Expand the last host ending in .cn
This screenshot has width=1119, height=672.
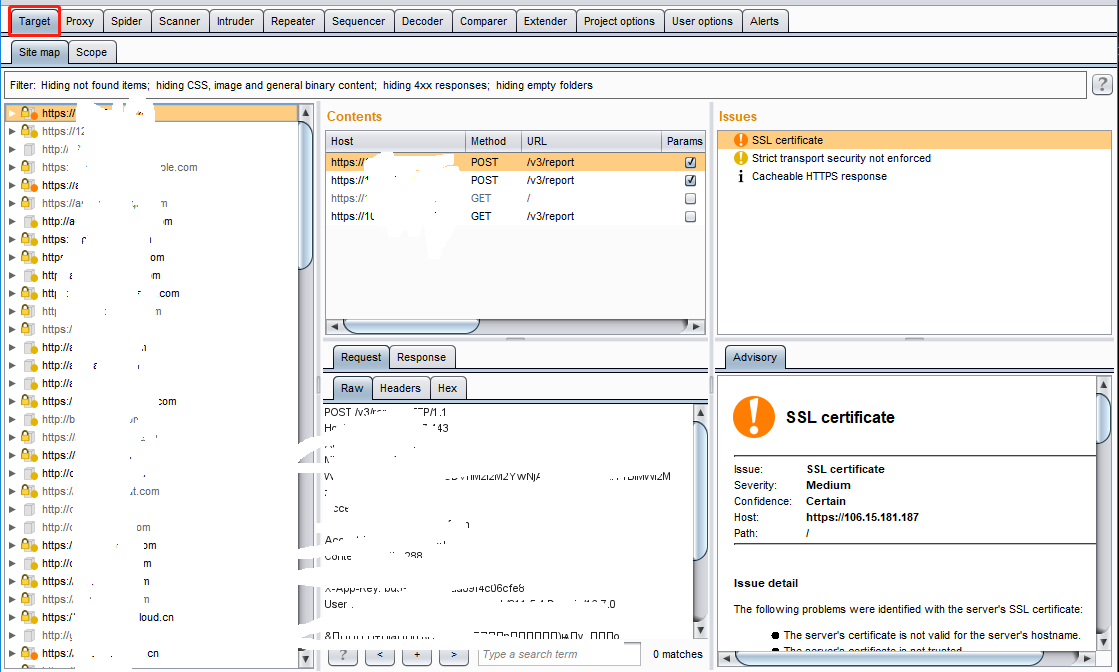point(12,653)
